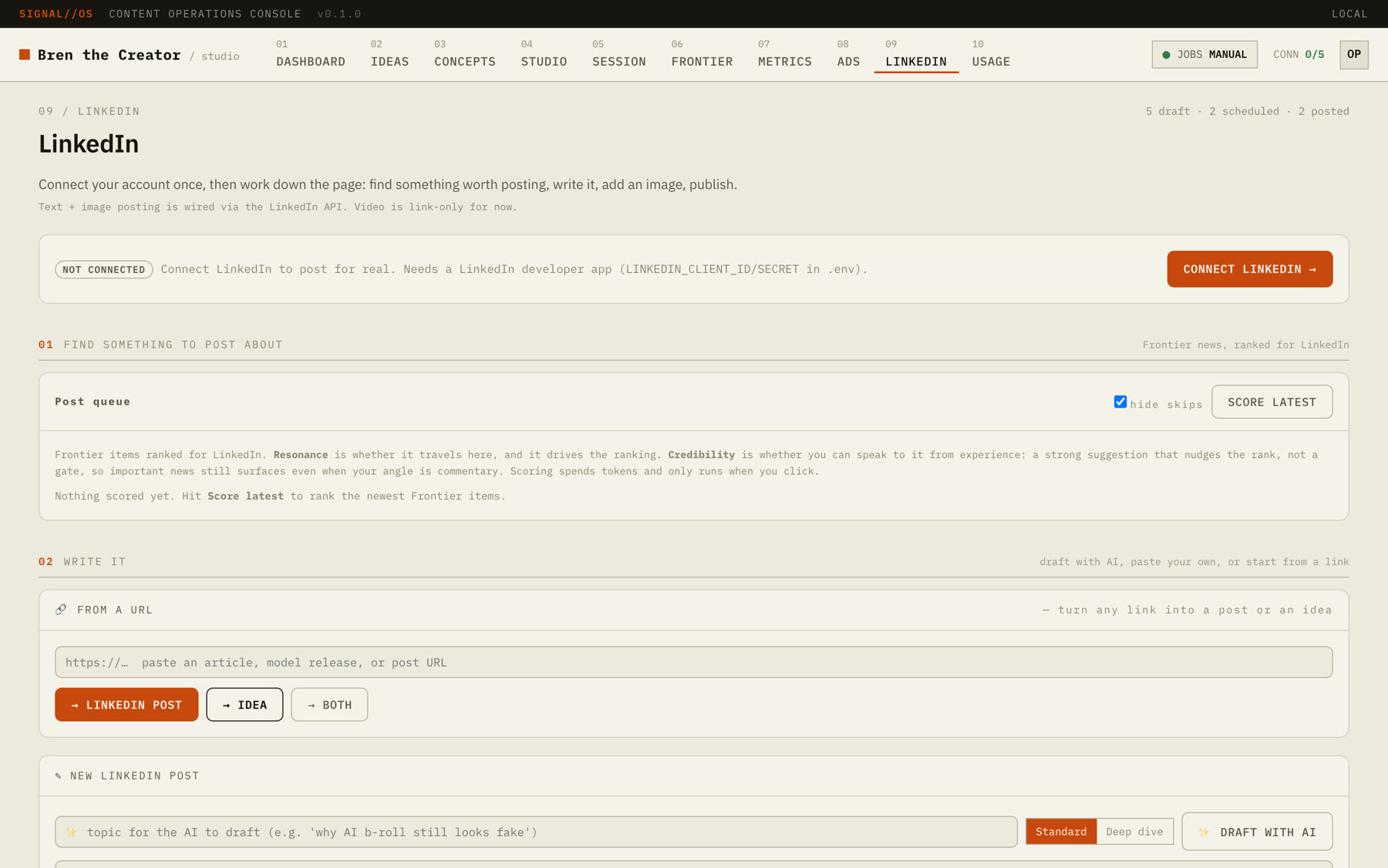Click the '02 WRITE IT' section header
Image resolution: width=1388 pixels, height=868 pixels.
tap(83, 562)
